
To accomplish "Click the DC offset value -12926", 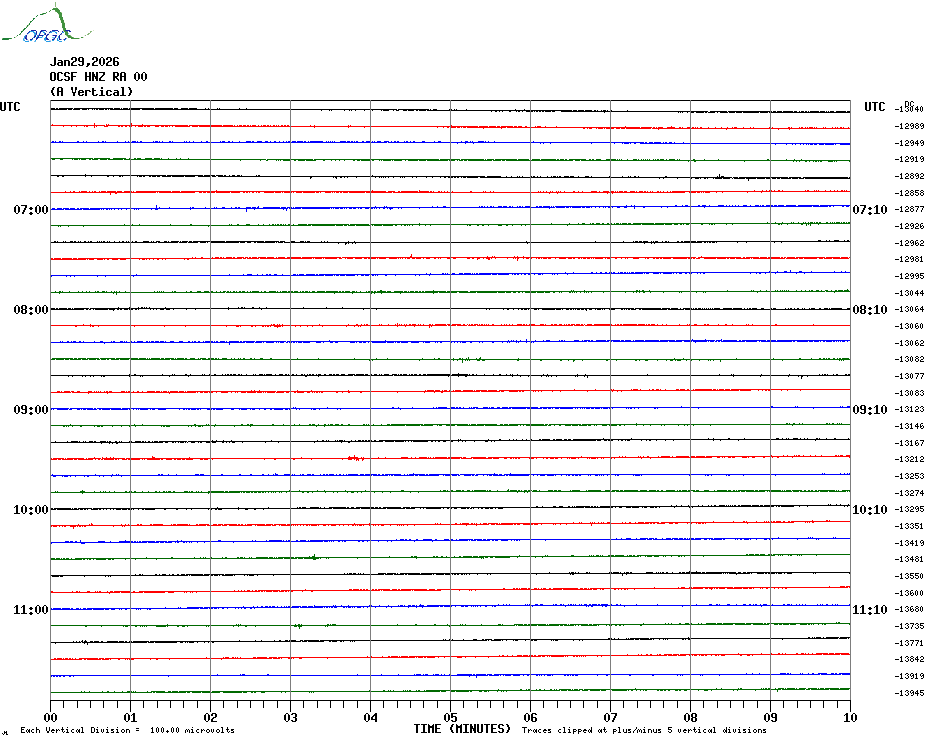I will [909, 226].
